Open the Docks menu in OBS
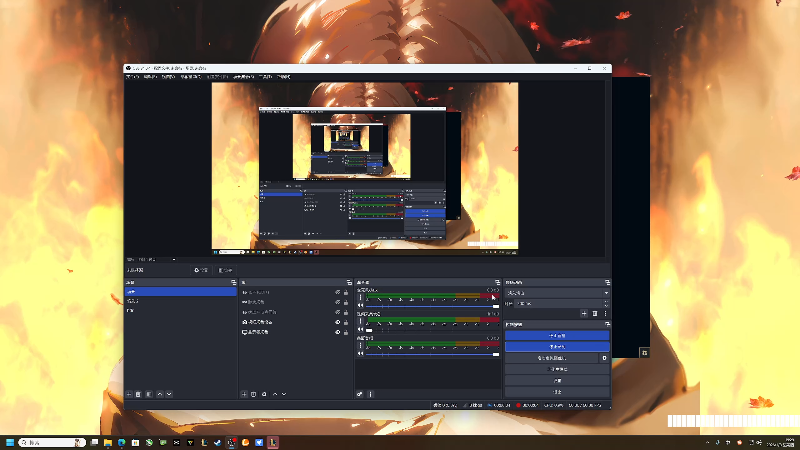The width and height of the screenshot is (800, 450). click(191, 77)
